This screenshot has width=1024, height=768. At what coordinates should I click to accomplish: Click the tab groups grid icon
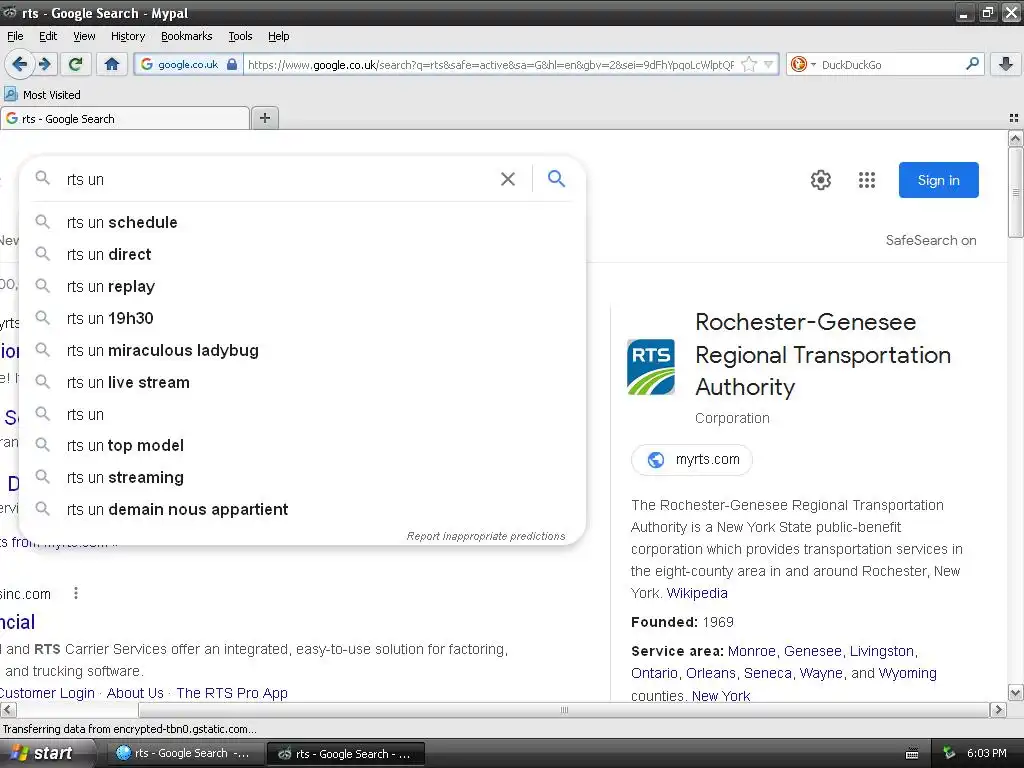(1014, 118)
